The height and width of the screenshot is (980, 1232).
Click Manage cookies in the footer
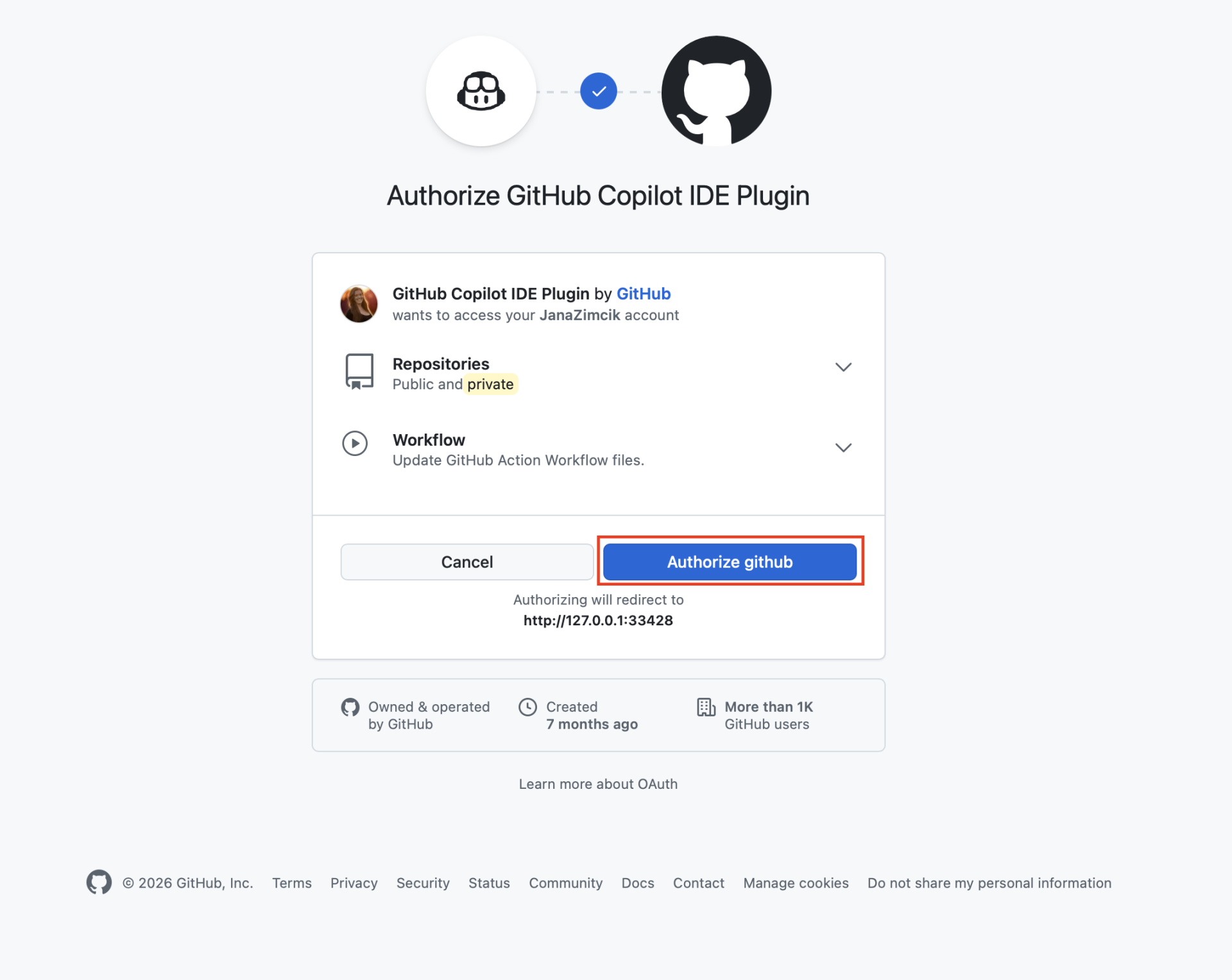796,883
